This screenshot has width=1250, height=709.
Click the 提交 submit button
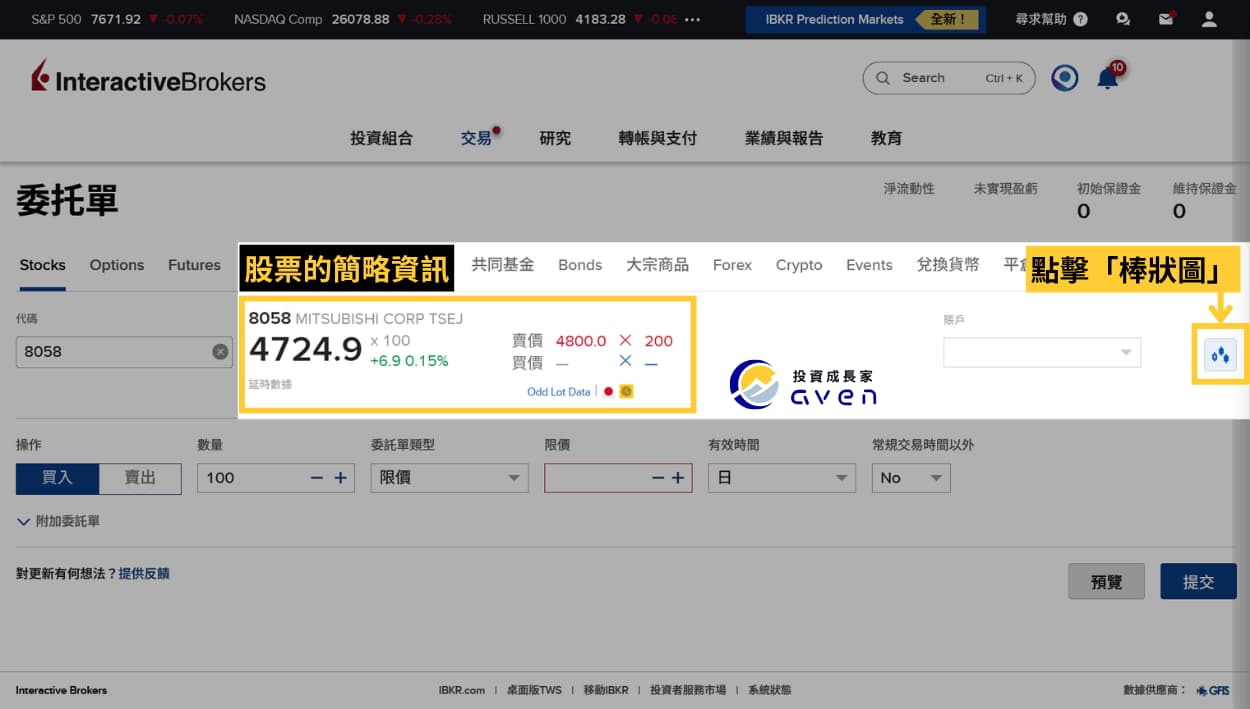(x=1198, y=581)
